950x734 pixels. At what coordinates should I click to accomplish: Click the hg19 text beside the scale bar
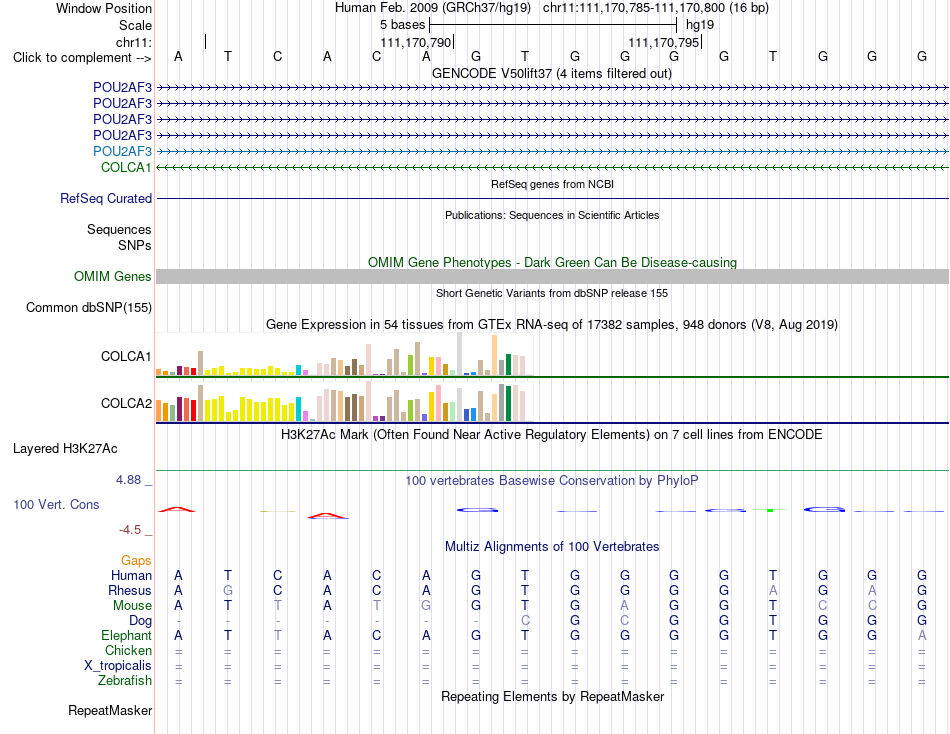click(x=700, y=25)
